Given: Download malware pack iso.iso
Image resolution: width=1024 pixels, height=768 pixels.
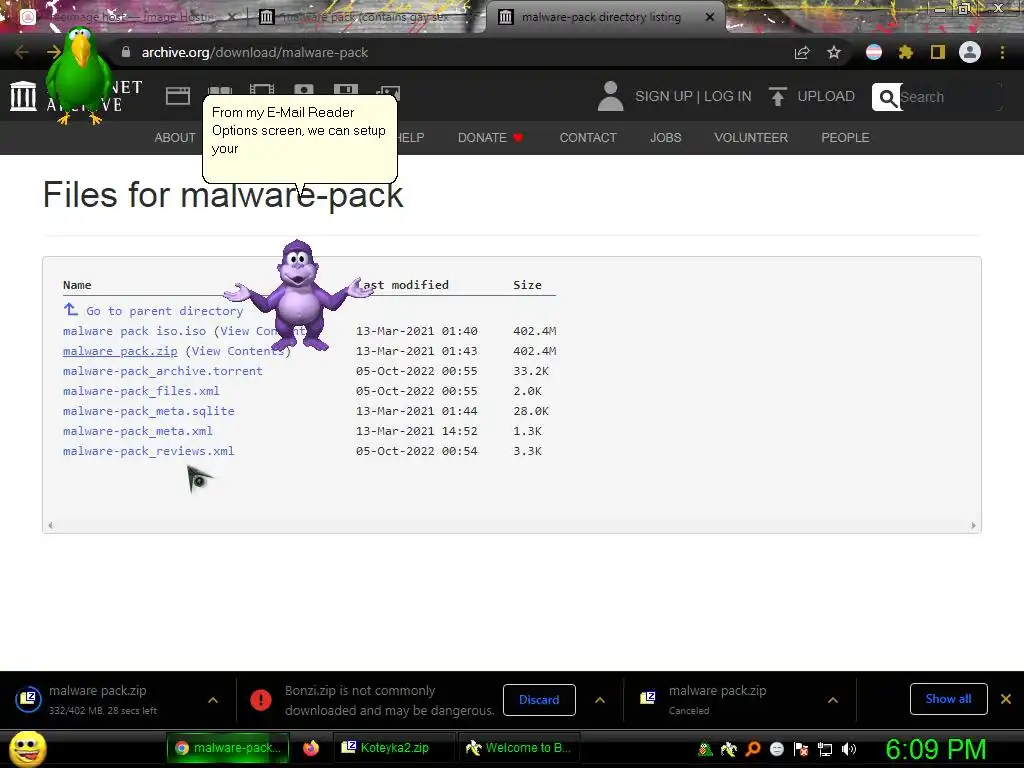Looking at the screenshot, I should coord(134,331).
